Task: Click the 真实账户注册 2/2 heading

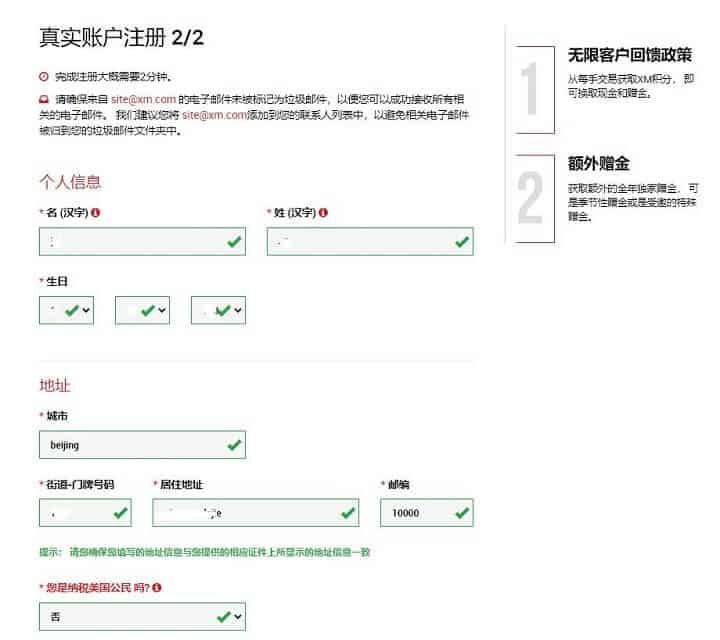Action: (121, 38)
